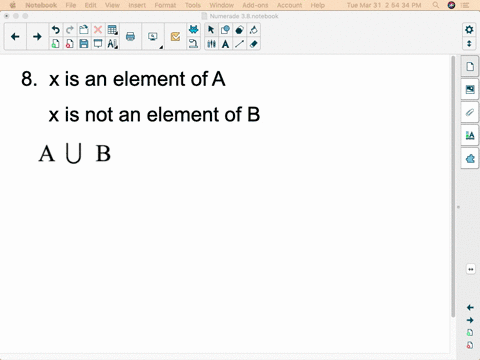Open the response assessment checkmark tool

pyautogui.click(x=175, y=37)
